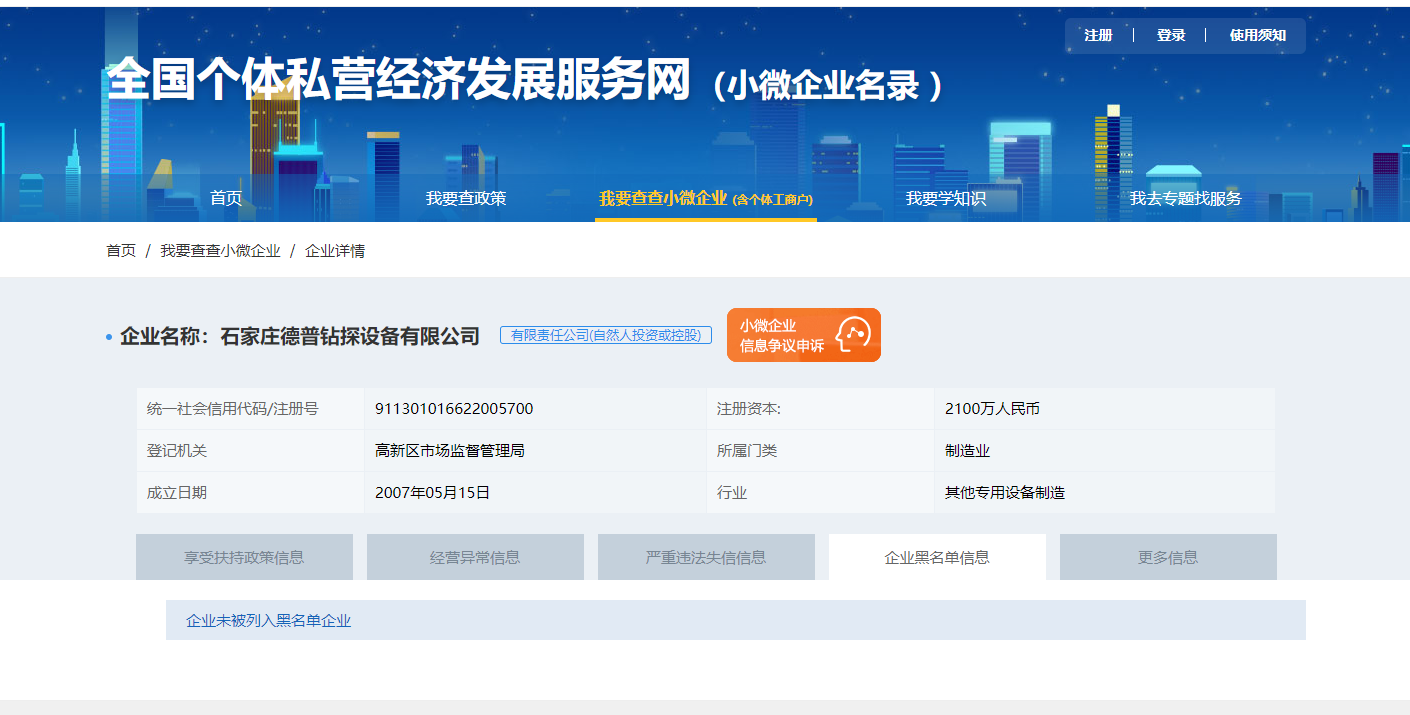Go to 首页 in the main navigation

(x=226, y=198)
